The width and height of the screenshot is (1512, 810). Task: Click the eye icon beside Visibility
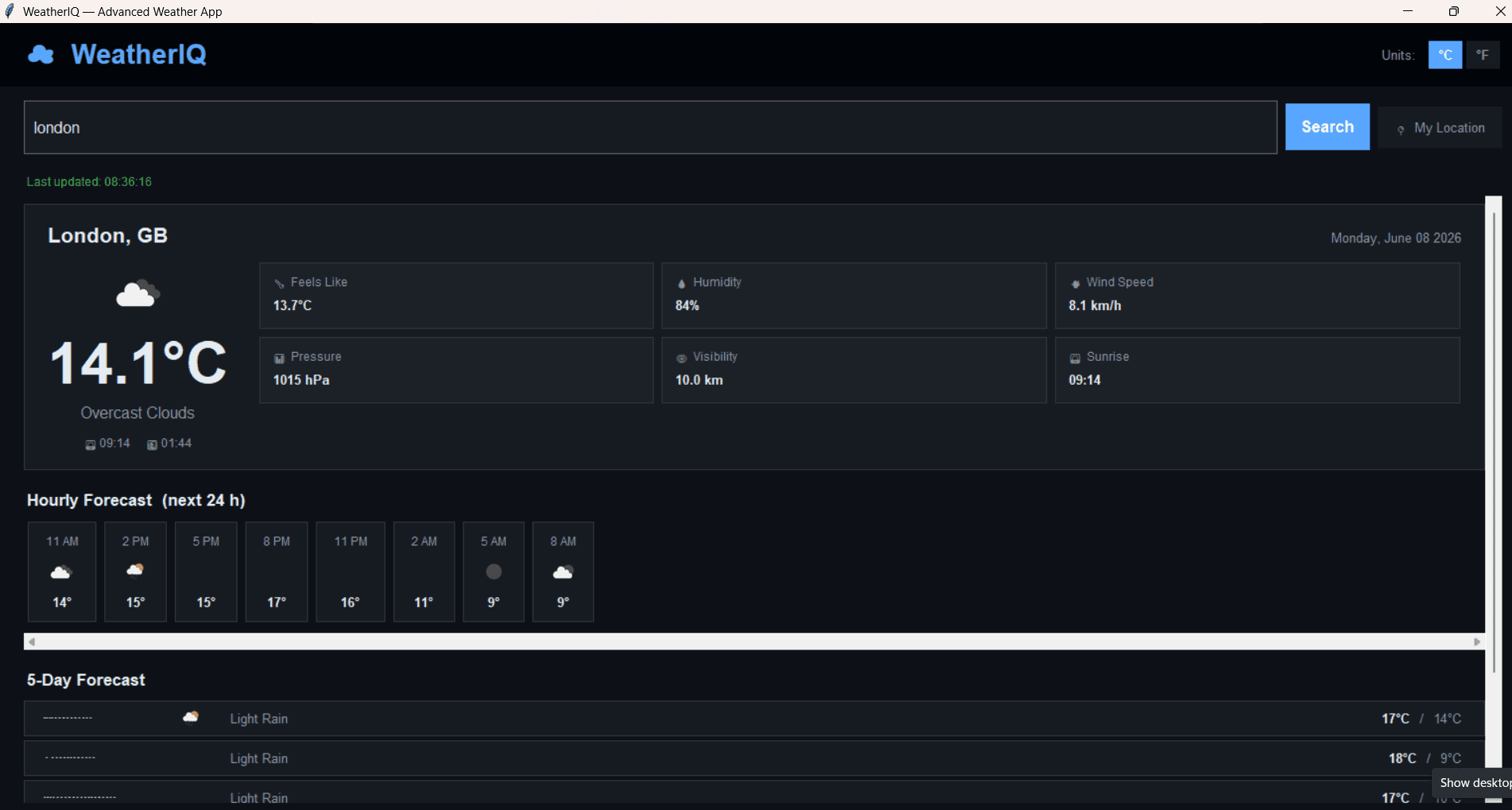[681, 358]
